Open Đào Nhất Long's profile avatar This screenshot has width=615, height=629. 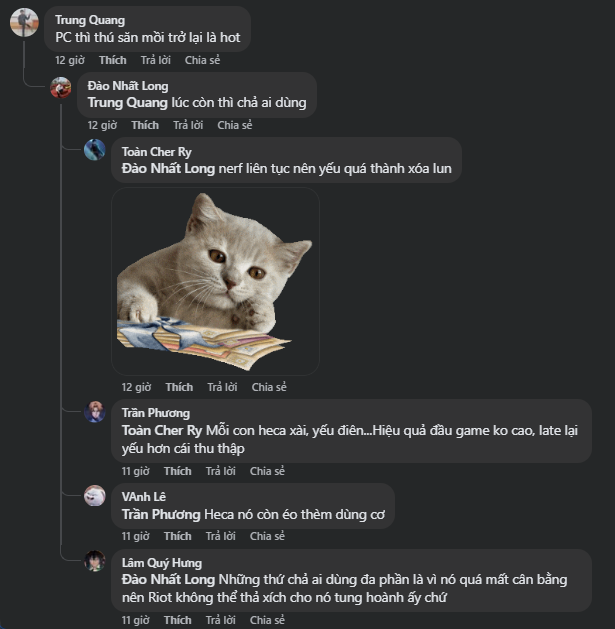[x=61, y=88]
